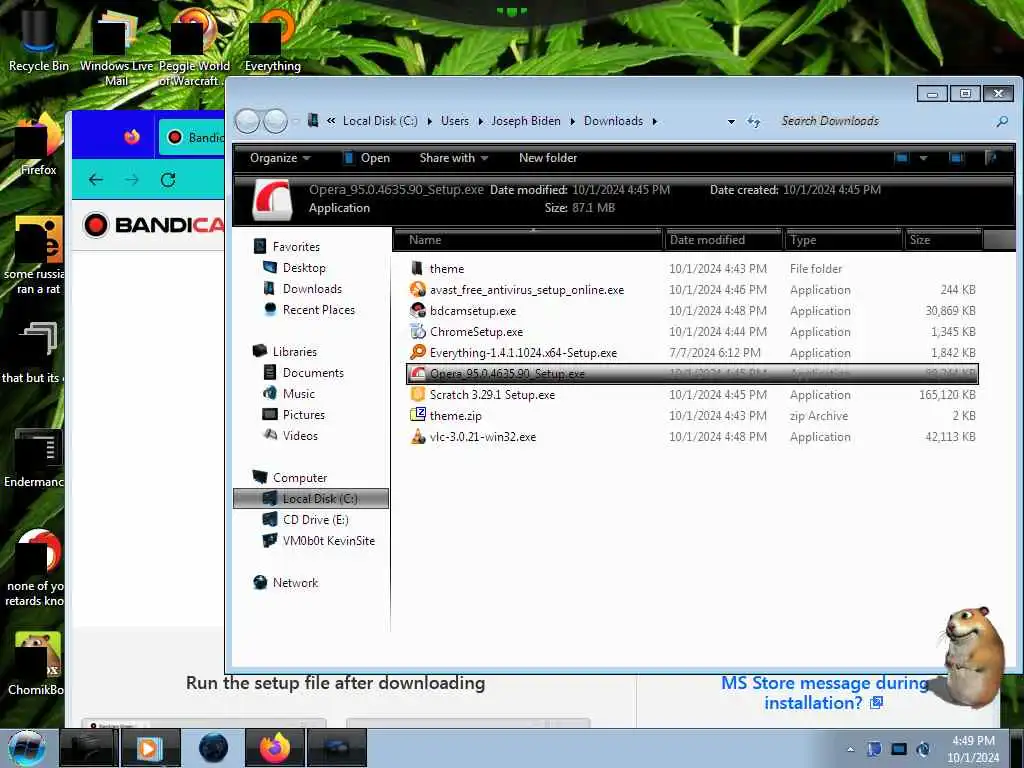Open the Recycle Bin desktop icon
Viewport: 1024px width, 768px height.
point(37,40)
